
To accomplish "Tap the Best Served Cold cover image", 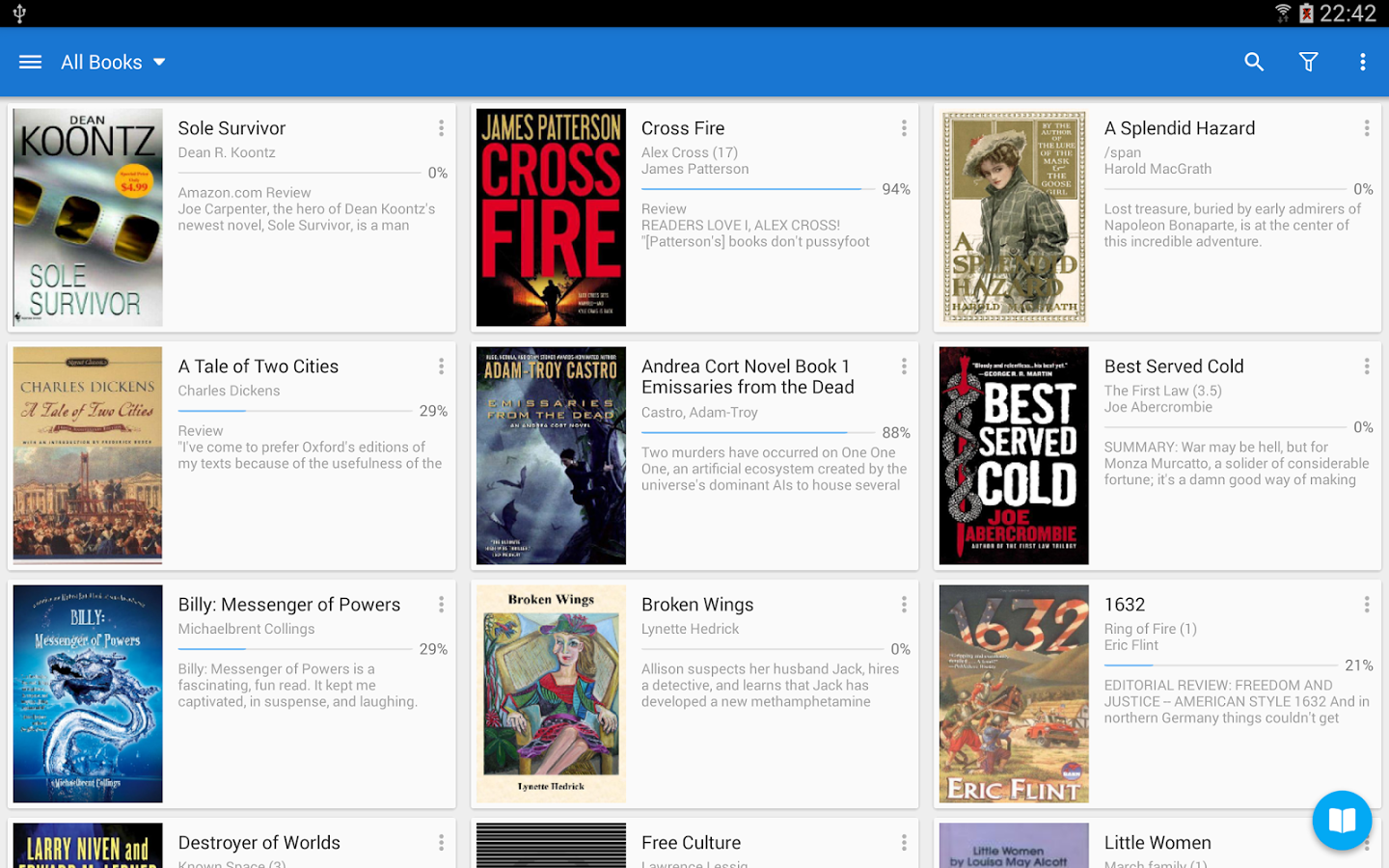I will pos(1014,455).
